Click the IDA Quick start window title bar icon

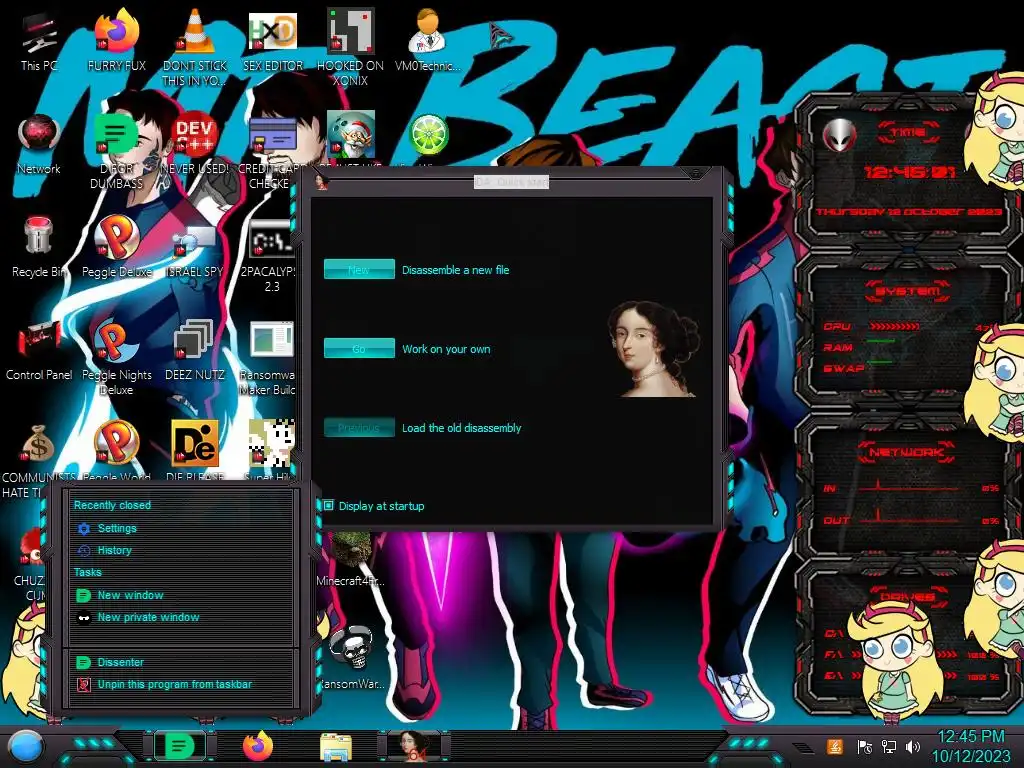(321, 182)
